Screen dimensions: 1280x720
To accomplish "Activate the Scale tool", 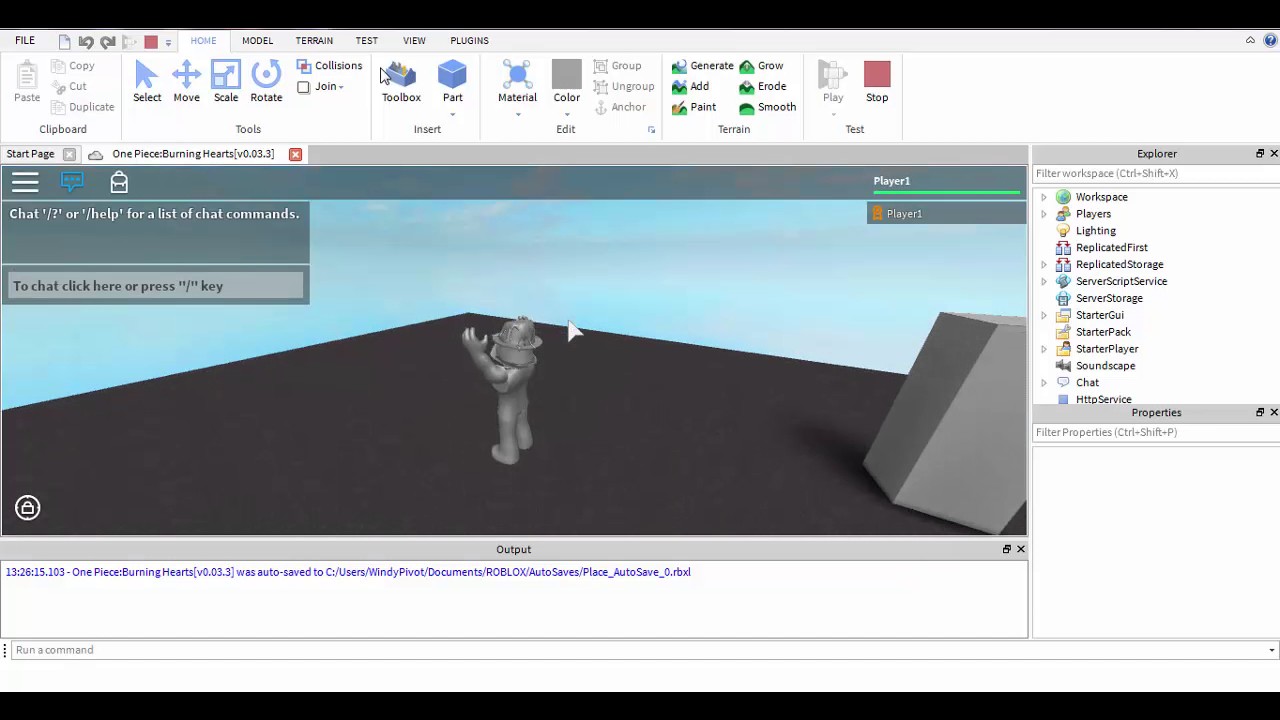I will tap(226, 82).
